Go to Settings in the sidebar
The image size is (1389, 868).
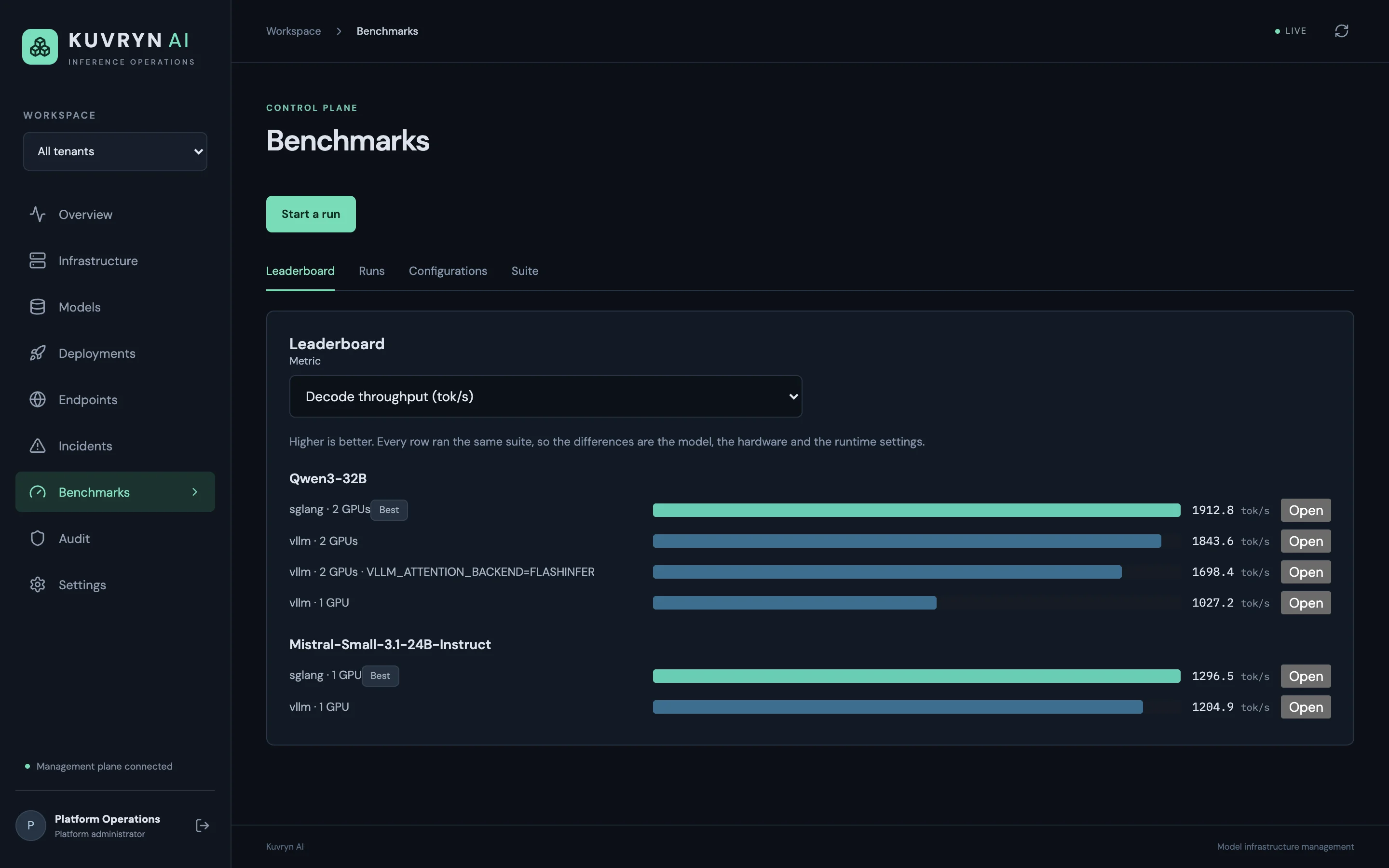[x=115, y=585]
